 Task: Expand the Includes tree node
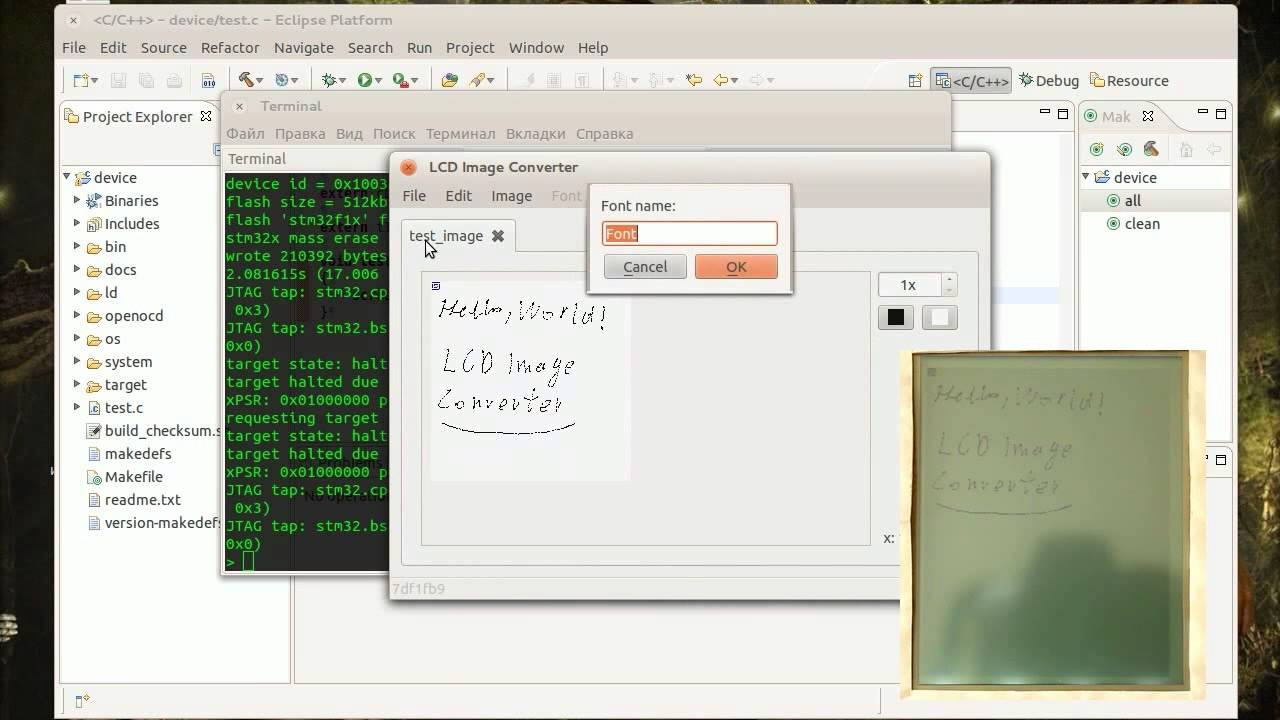tap(77, 223)
